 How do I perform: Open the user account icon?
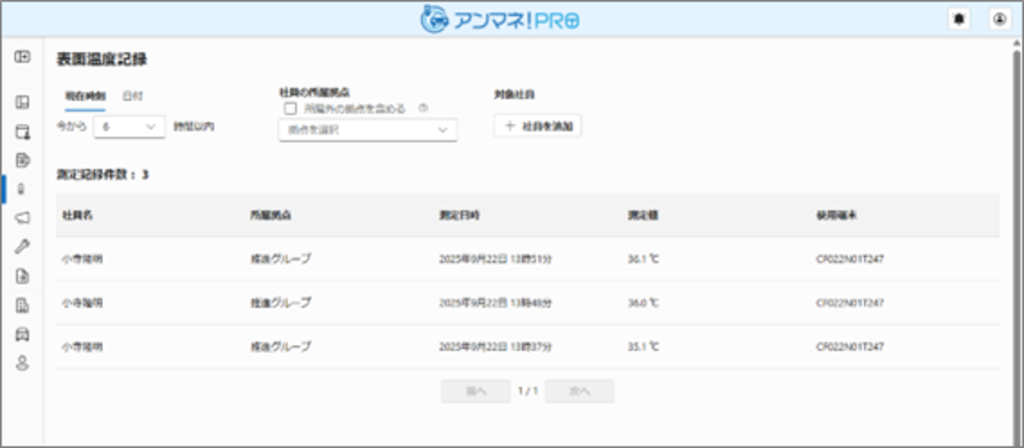coord(999,20)
